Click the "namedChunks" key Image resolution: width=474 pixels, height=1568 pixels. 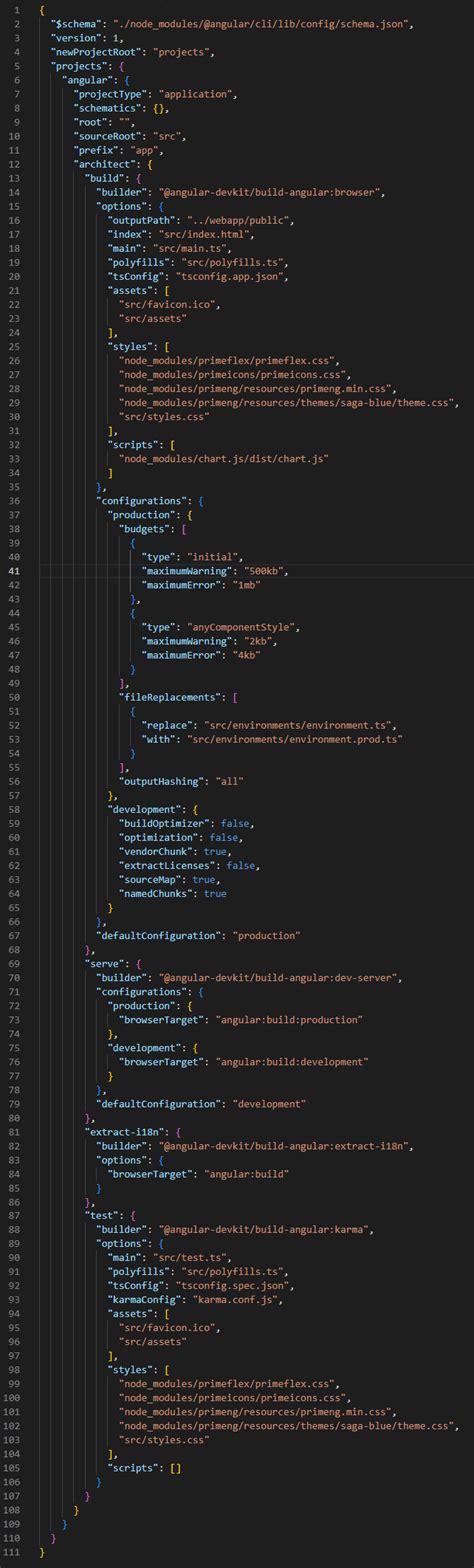[x=156, y=893]
